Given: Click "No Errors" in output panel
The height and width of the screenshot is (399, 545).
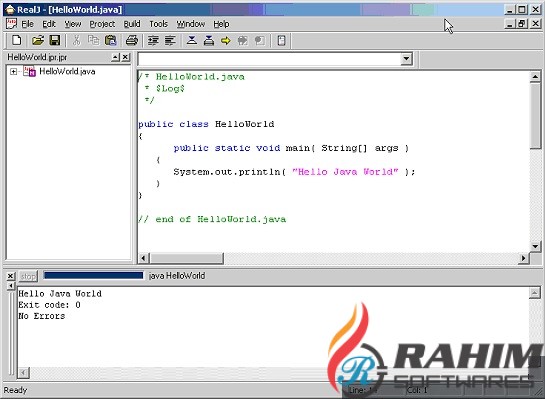Looking at the screenshot, I should tap(42, 316).
